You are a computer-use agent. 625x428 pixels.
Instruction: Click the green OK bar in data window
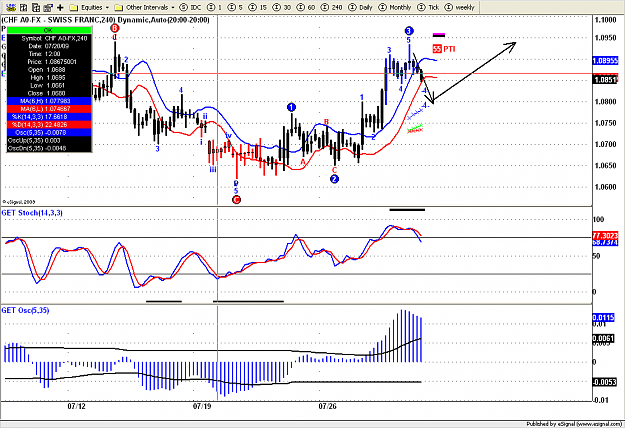[x=49, y=30]
